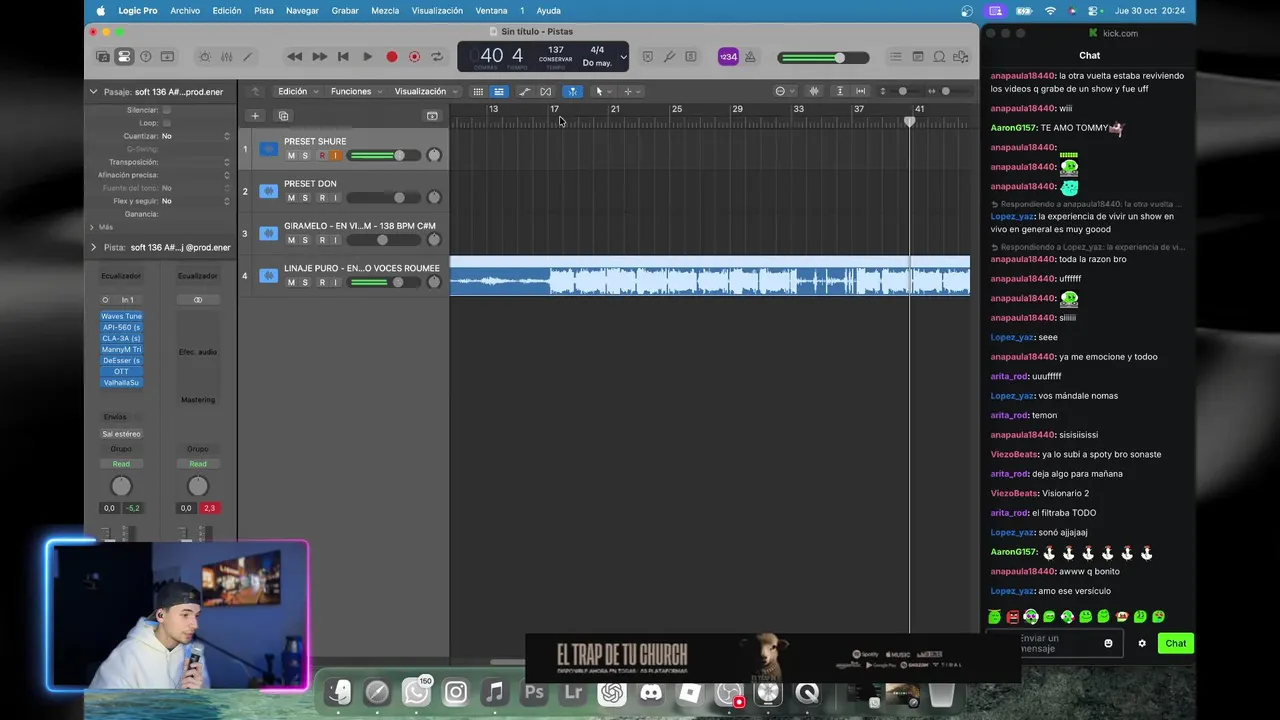Open the Grabar menu

tap(345, 10)
